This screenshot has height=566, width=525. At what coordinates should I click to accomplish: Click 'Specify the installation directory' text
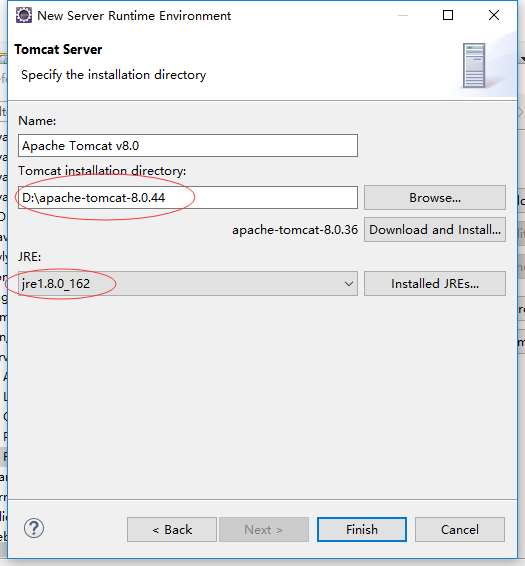tap(114, 75)
